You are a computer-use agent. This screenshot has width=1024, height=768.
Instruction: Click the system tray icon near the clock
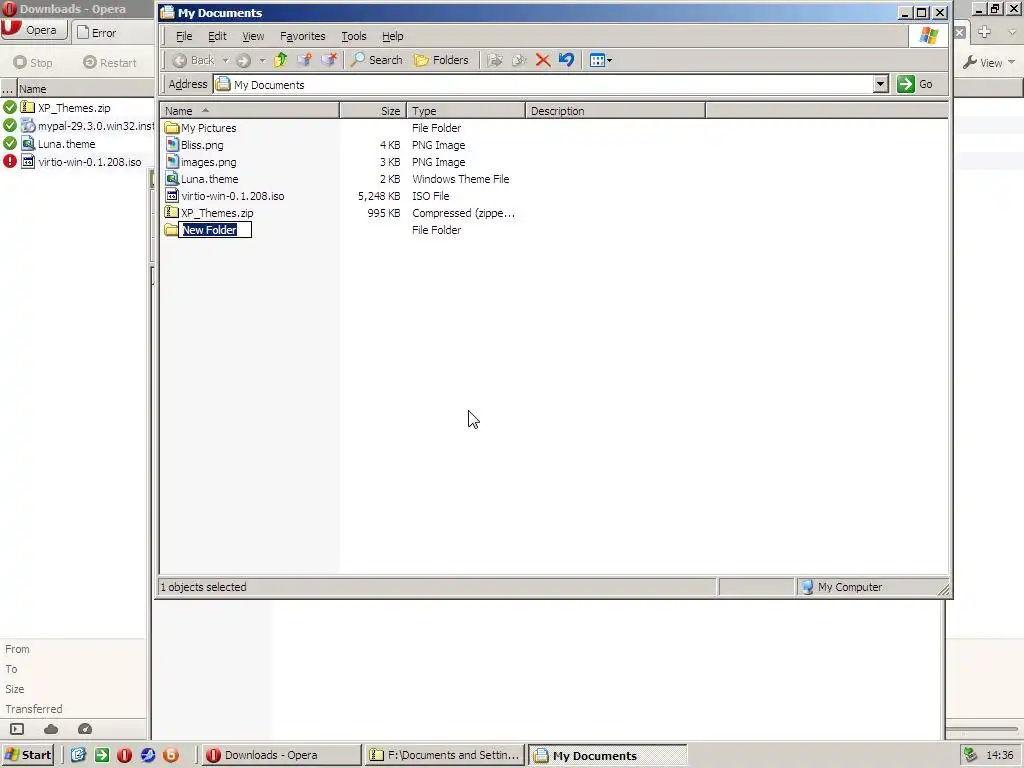[970, 755]
